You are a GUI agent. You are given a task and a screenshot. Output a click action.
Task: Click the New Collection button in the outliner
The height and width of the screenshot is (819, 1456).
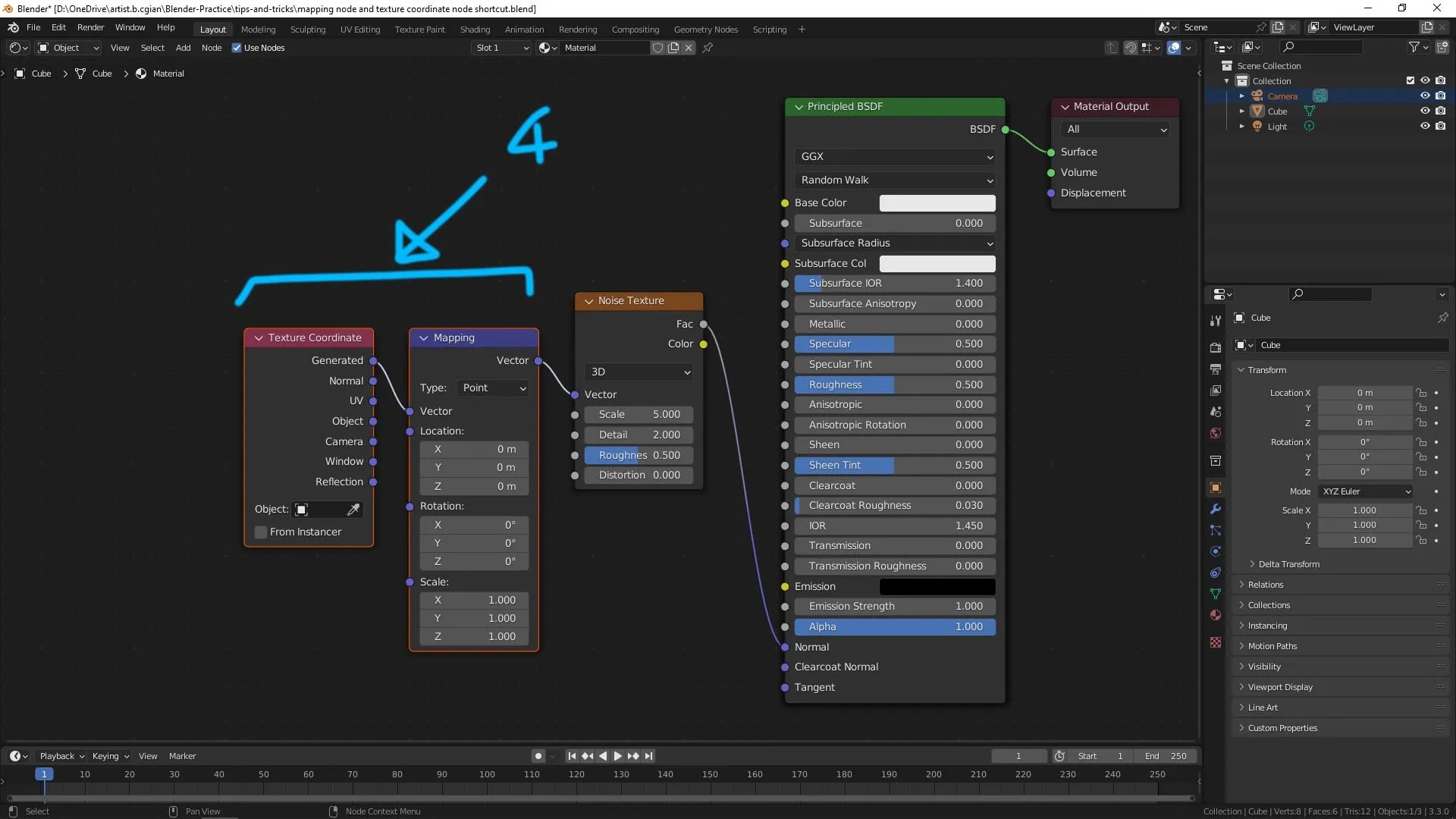point(1444,46)
